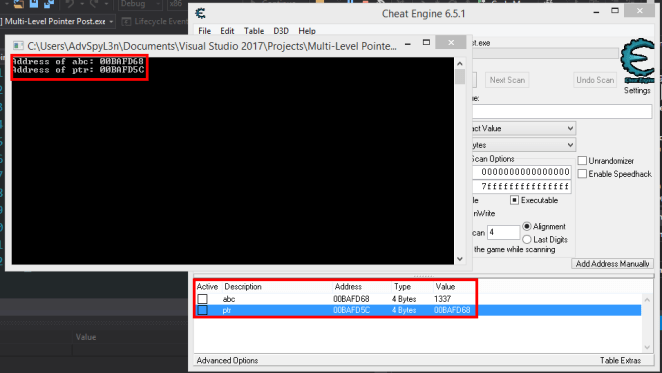Open the D3D menu

(281, 31)
